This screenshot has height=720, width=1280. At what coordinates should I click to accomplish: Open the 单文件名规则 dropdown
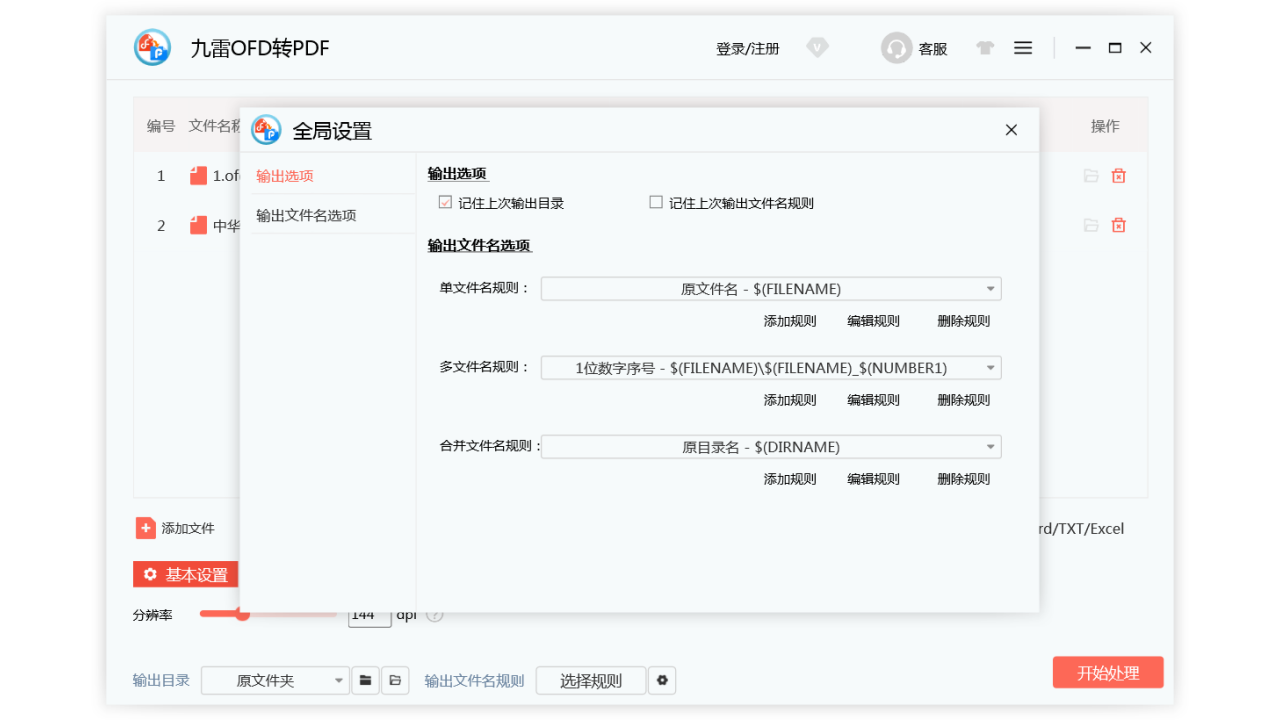(770, 288)
